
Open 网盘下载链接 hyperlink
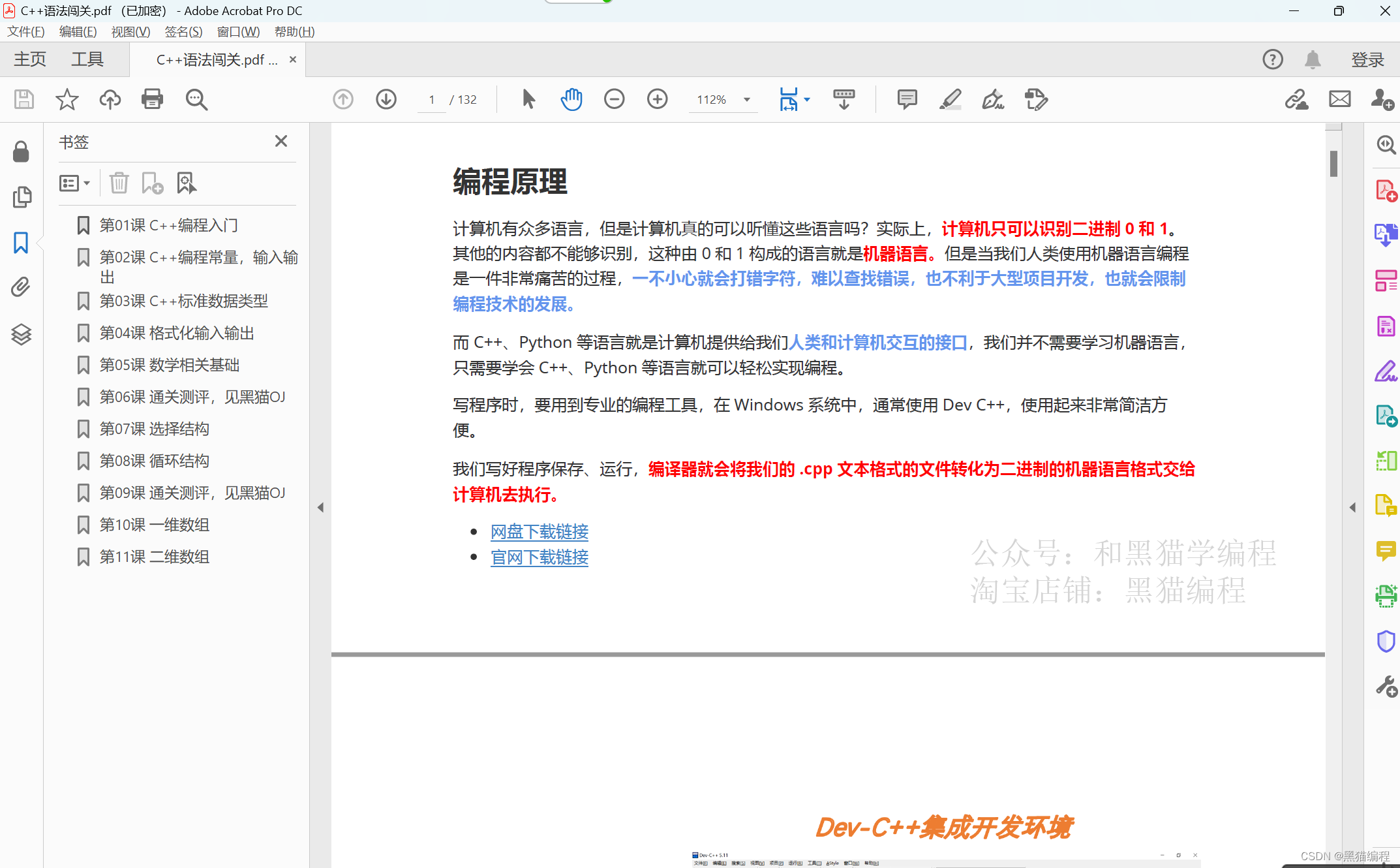[x=539, y=532]
